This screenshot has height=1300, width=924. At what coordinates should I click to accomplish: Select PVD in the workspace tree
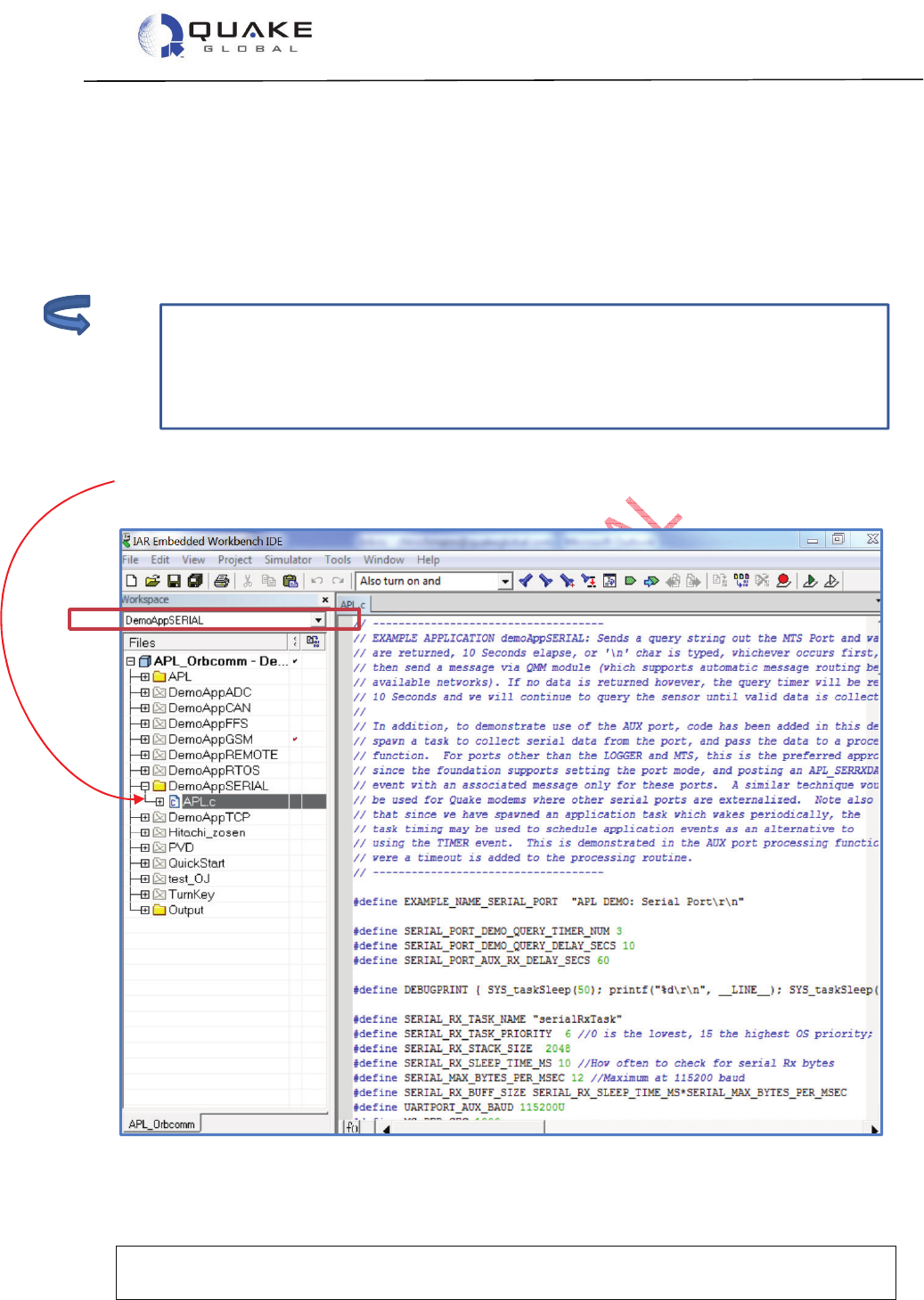click(x=181, y=847)
